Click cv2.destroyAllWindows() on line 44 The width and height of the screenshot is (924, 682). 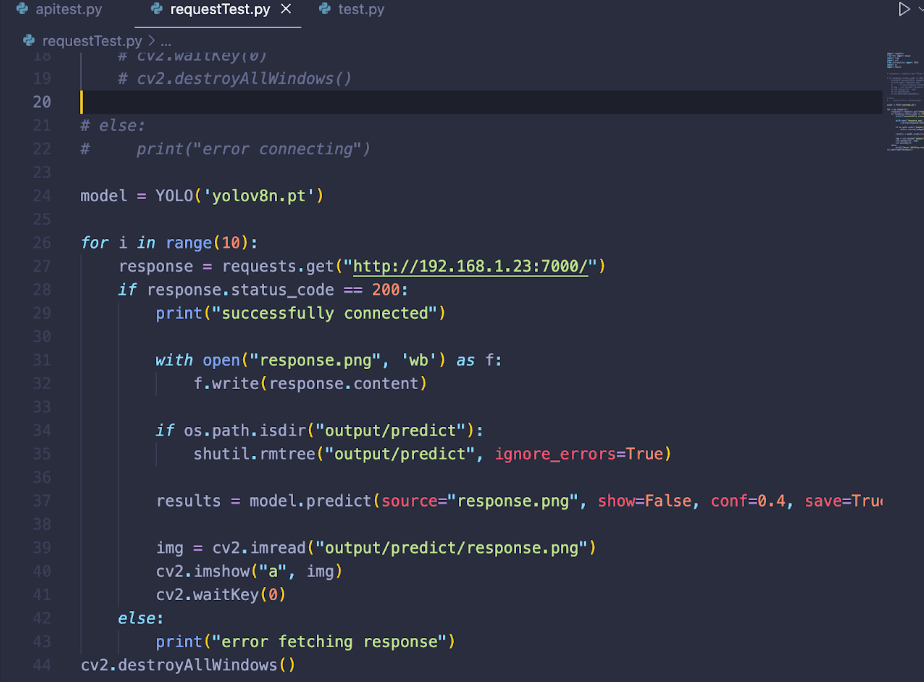point(188,665)
